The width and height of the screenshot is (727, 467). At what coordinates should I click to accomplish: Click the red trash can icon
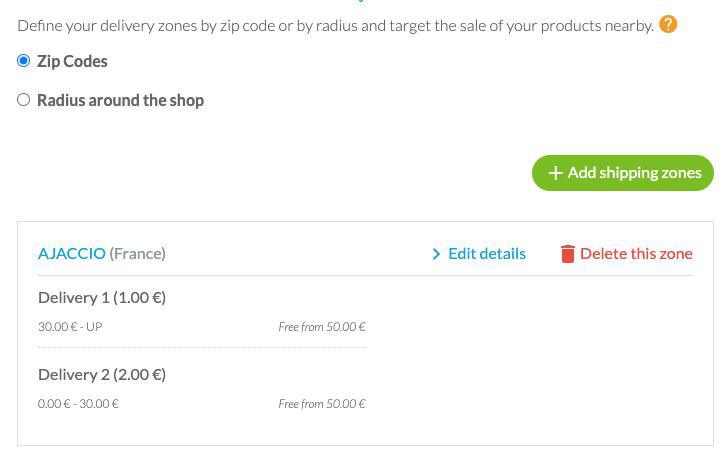pyautogui.click(x=567, y=254)
